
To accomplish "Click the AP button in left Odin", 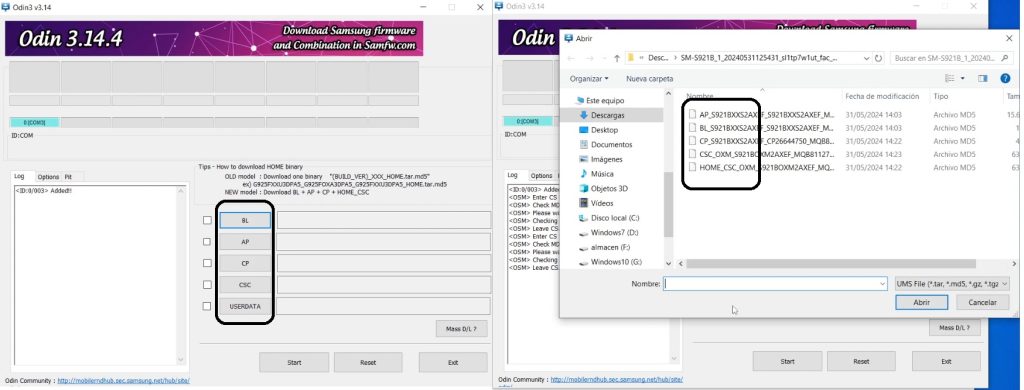I will 246,242.
